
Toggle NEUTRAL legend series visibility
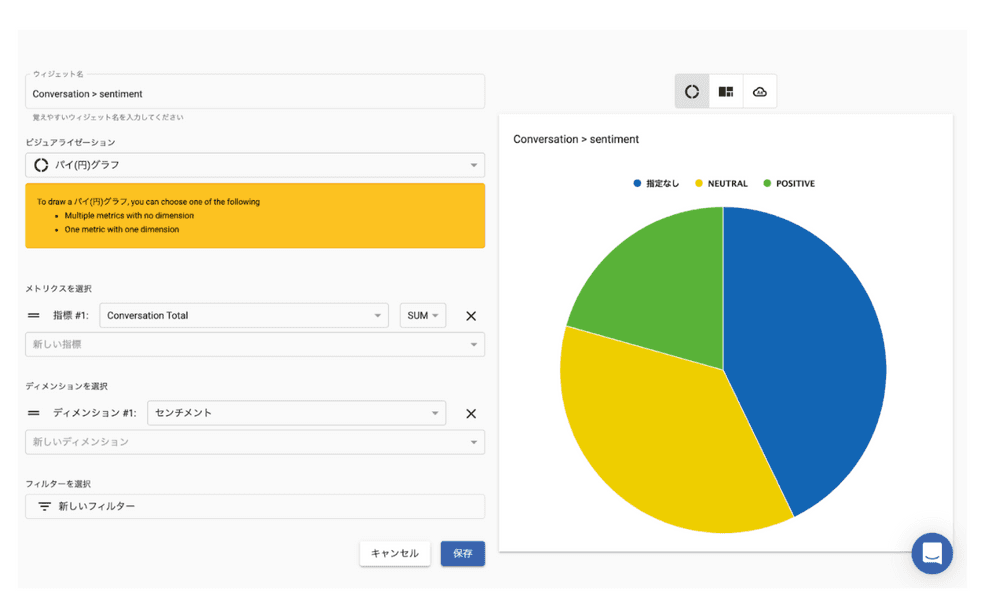click(x=721, y=184)
